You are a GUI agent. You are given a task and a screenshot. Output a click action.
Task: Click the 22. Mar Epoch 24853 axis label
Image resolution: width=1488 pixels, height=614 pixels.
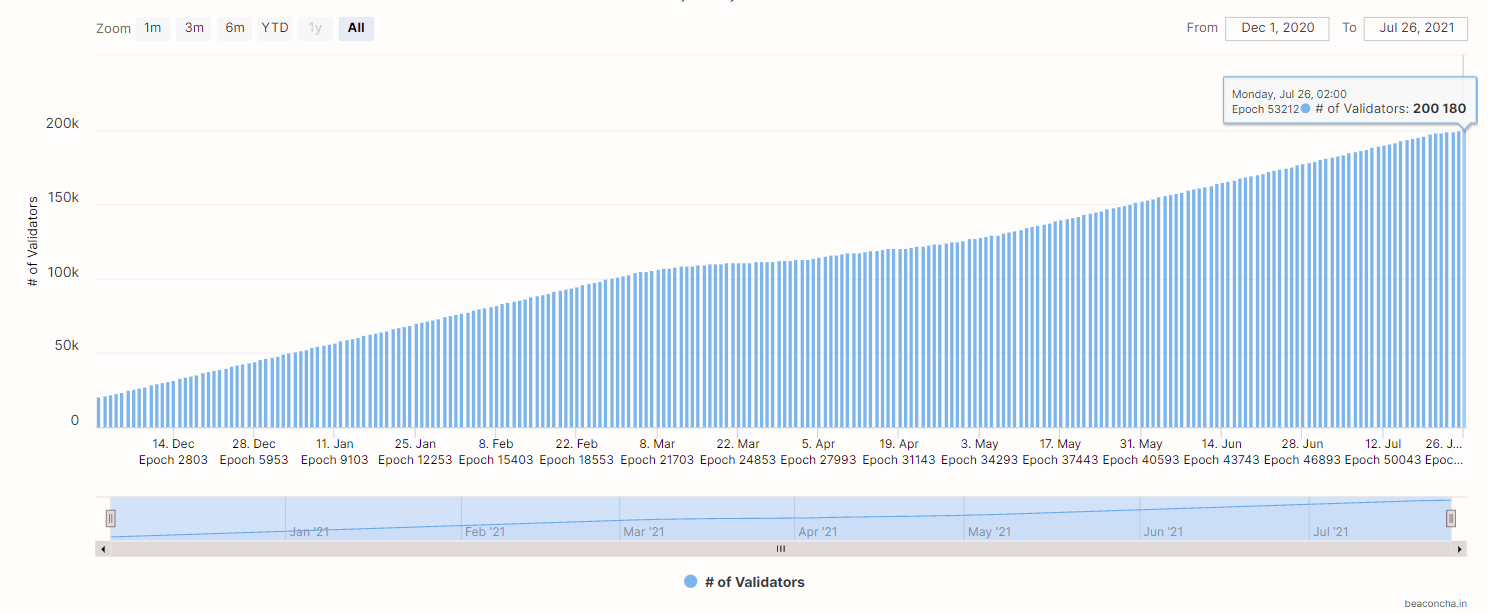pyautogui.click(x=737, y=452)
